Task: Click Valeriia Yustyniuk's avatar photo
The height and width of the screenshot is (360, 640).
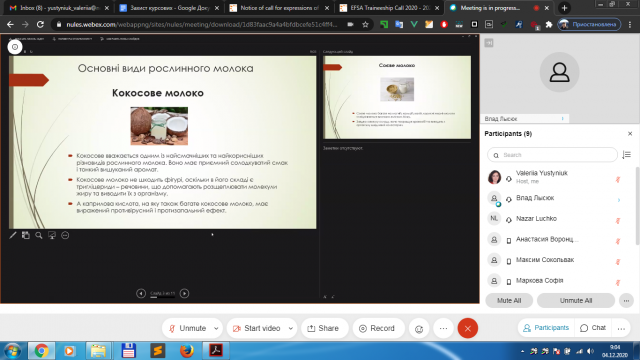Action: point(494,177)
